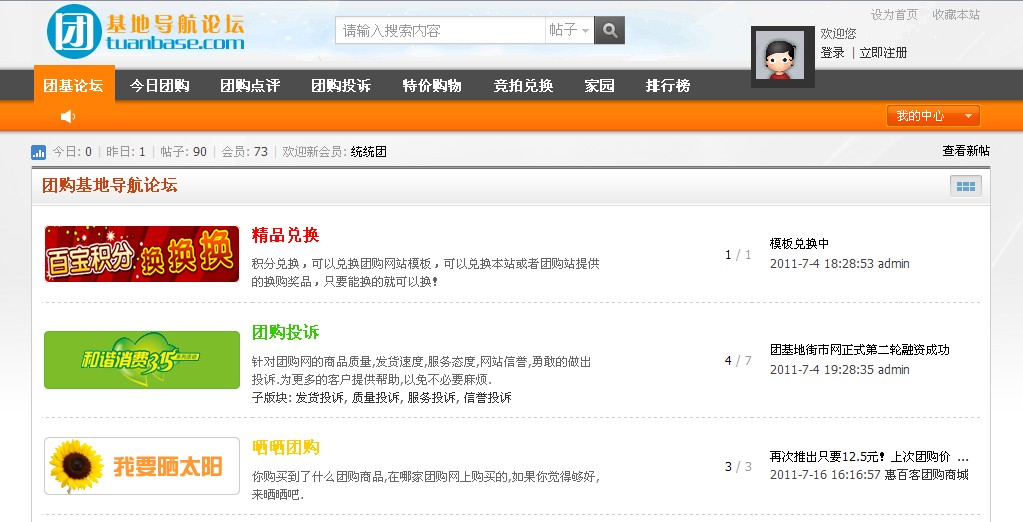
Task: Open the 团购点评 navigation item
Action: (x=250, y=85)
